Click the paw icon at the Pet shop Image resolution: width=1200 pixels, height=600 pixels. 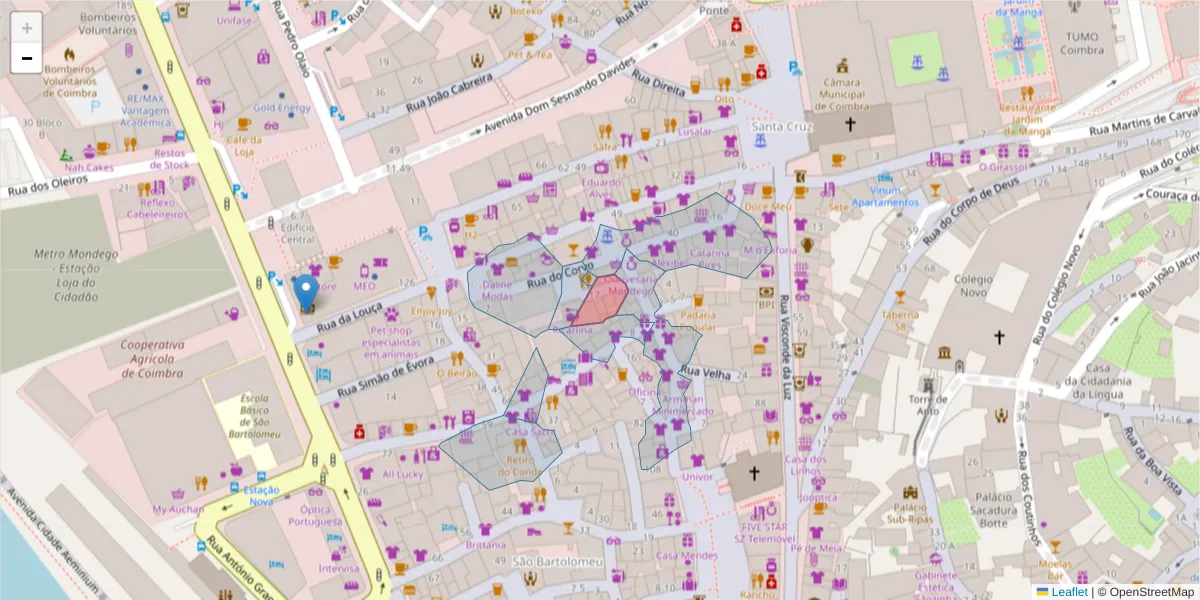point(392,315)
